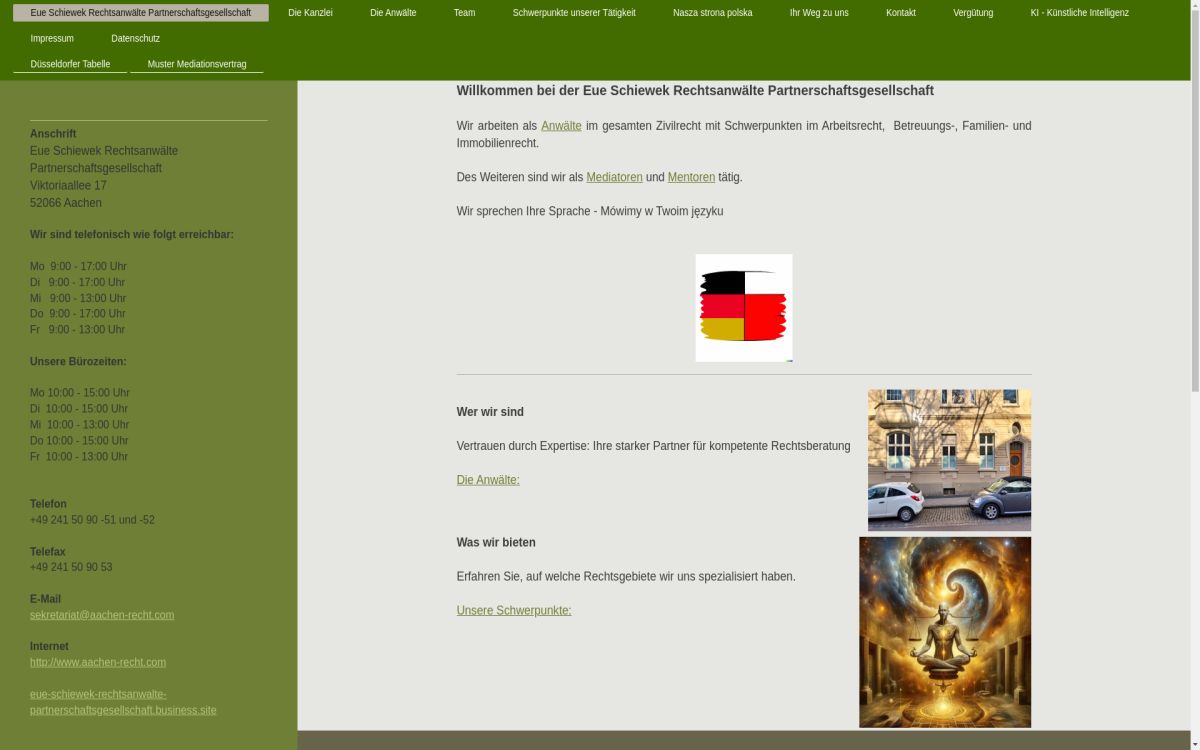Viewport: 1200px width, 750px height.
Task: Select "Düsseldorfer Tabelle" in the lower menu
Action: pos(69,63)
